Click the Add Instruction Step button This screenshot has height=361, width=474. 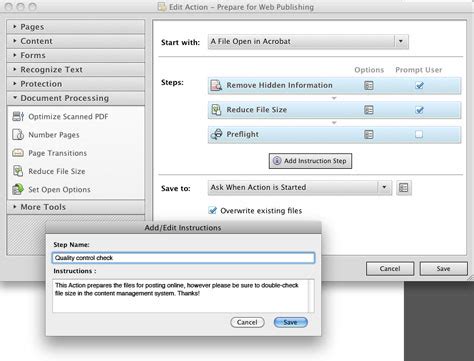pos(310,161)
